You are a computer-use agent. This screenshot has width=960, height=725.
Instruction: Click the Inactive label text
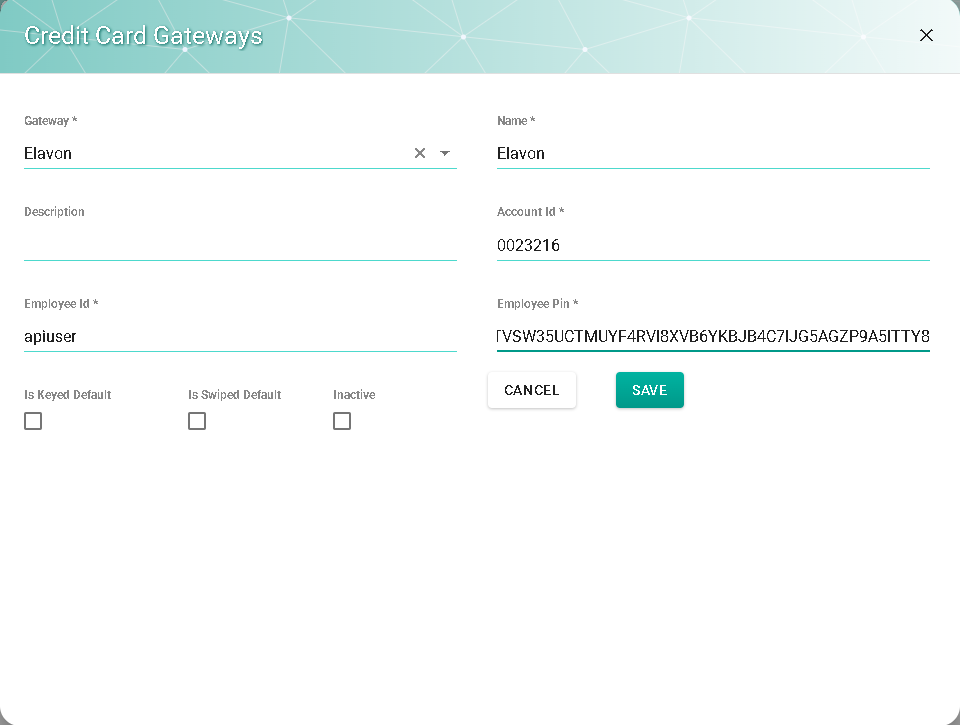pyautogui.click(x=354, y=395)
